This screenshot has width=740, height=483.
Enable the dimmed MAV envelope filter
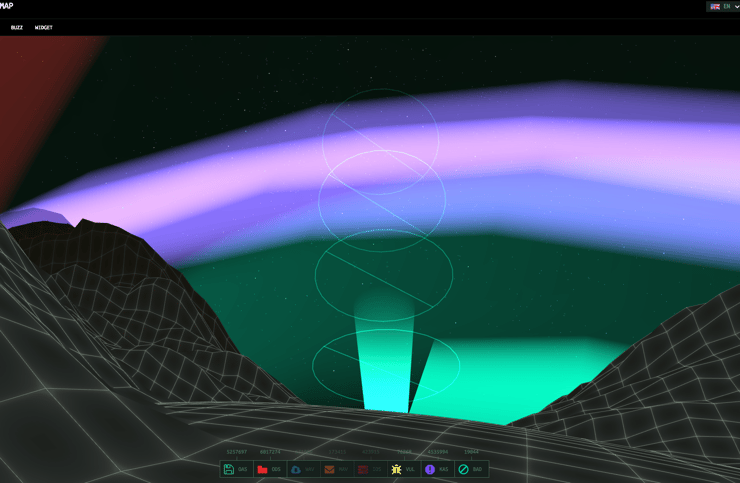tap(337, 469)
